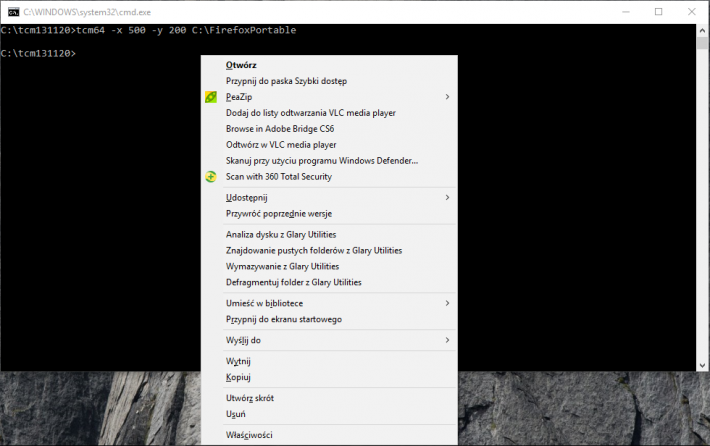Choose Skanuj przy użyciu programu Windows Defender
Screen dimensions: 710x446
329,161
